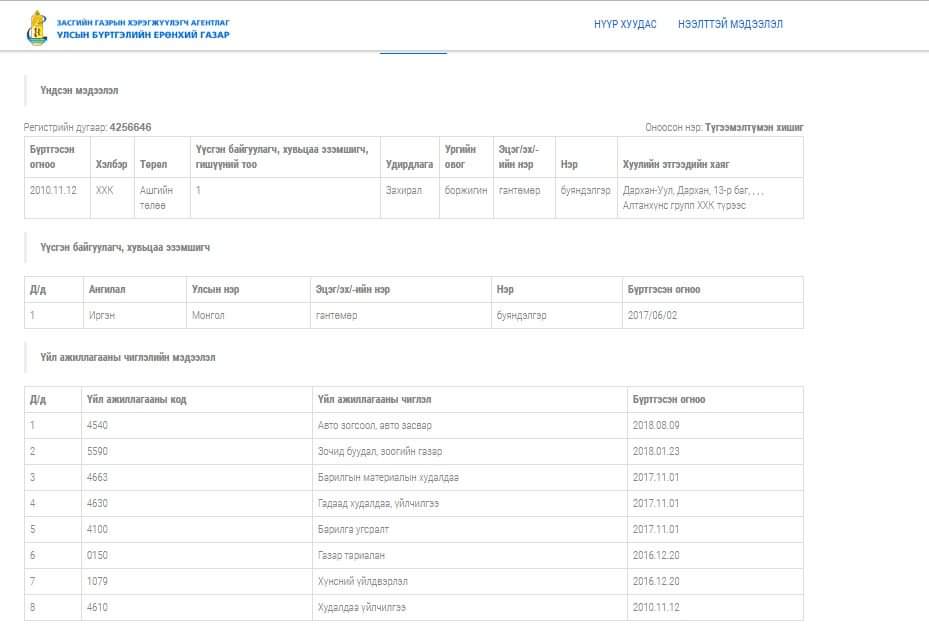Click the date 2017/06/02 in founders table

pyautogui.click(x=652, y=316)
